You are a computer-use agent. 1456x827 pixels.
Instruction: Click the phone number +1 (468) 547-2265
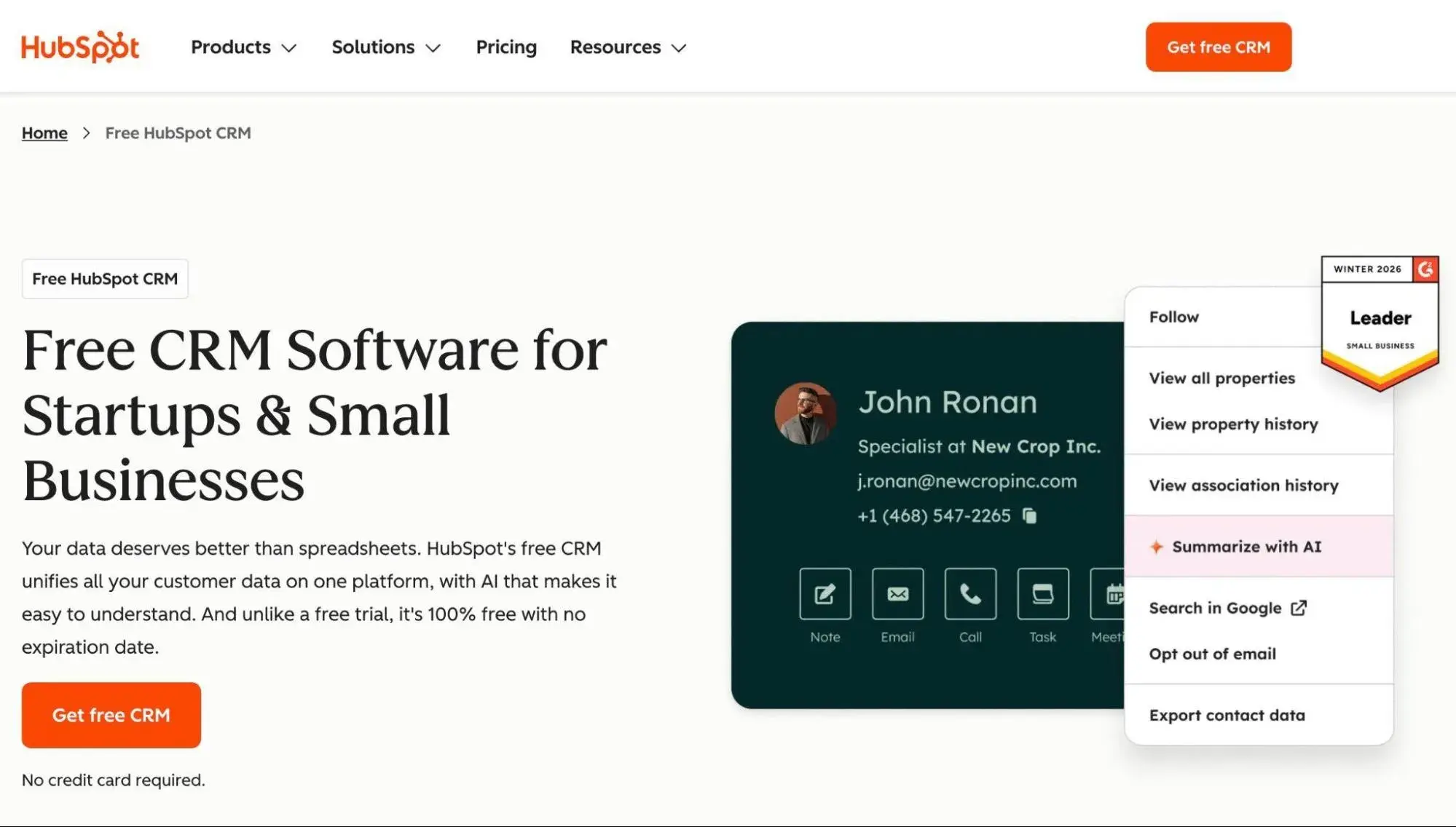[x=934, y=515]
